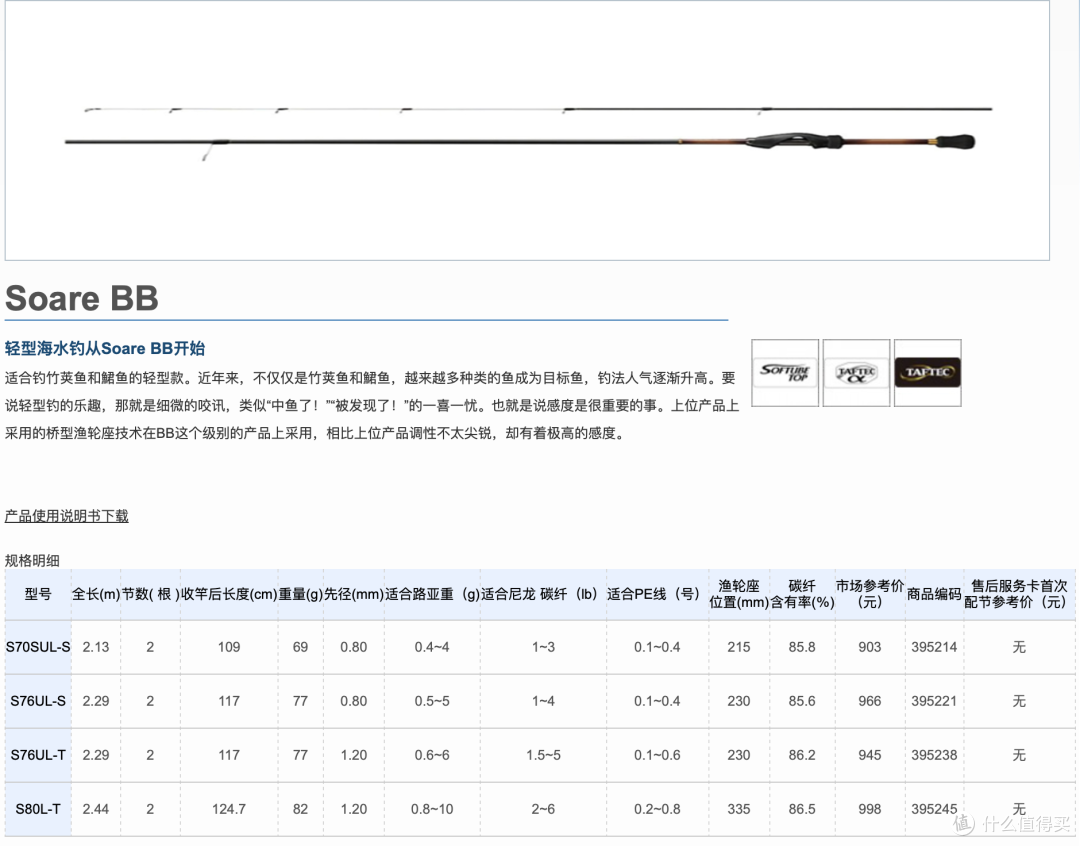
Task: Click the 0.2~0.8 PE line value
Action: pyautogui.click(x=657, y=809)
